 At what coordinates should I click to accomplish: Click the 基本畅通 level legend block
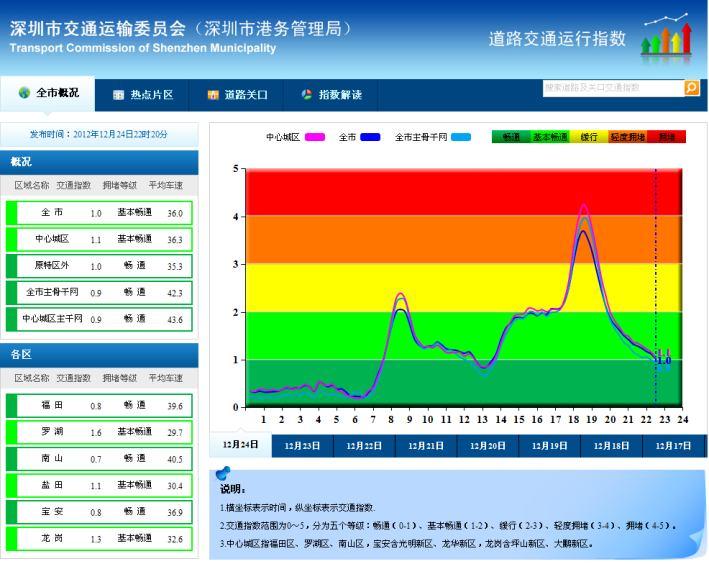pyautogui.click(x=550, y=137)
